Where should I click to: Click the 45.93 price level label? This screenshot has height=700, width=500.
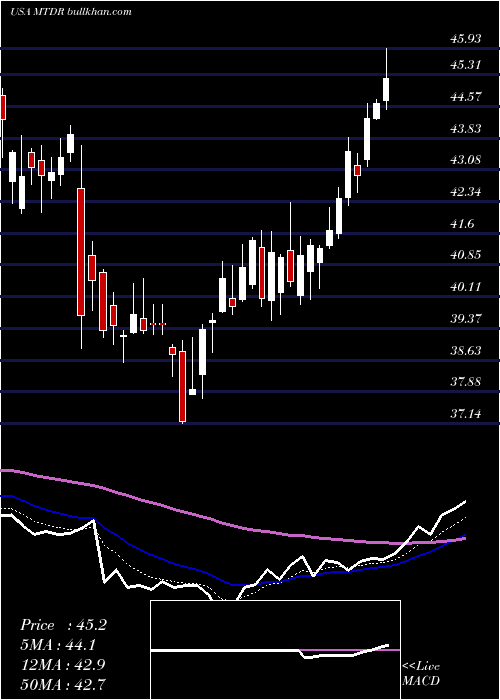[x=466, y=39]
